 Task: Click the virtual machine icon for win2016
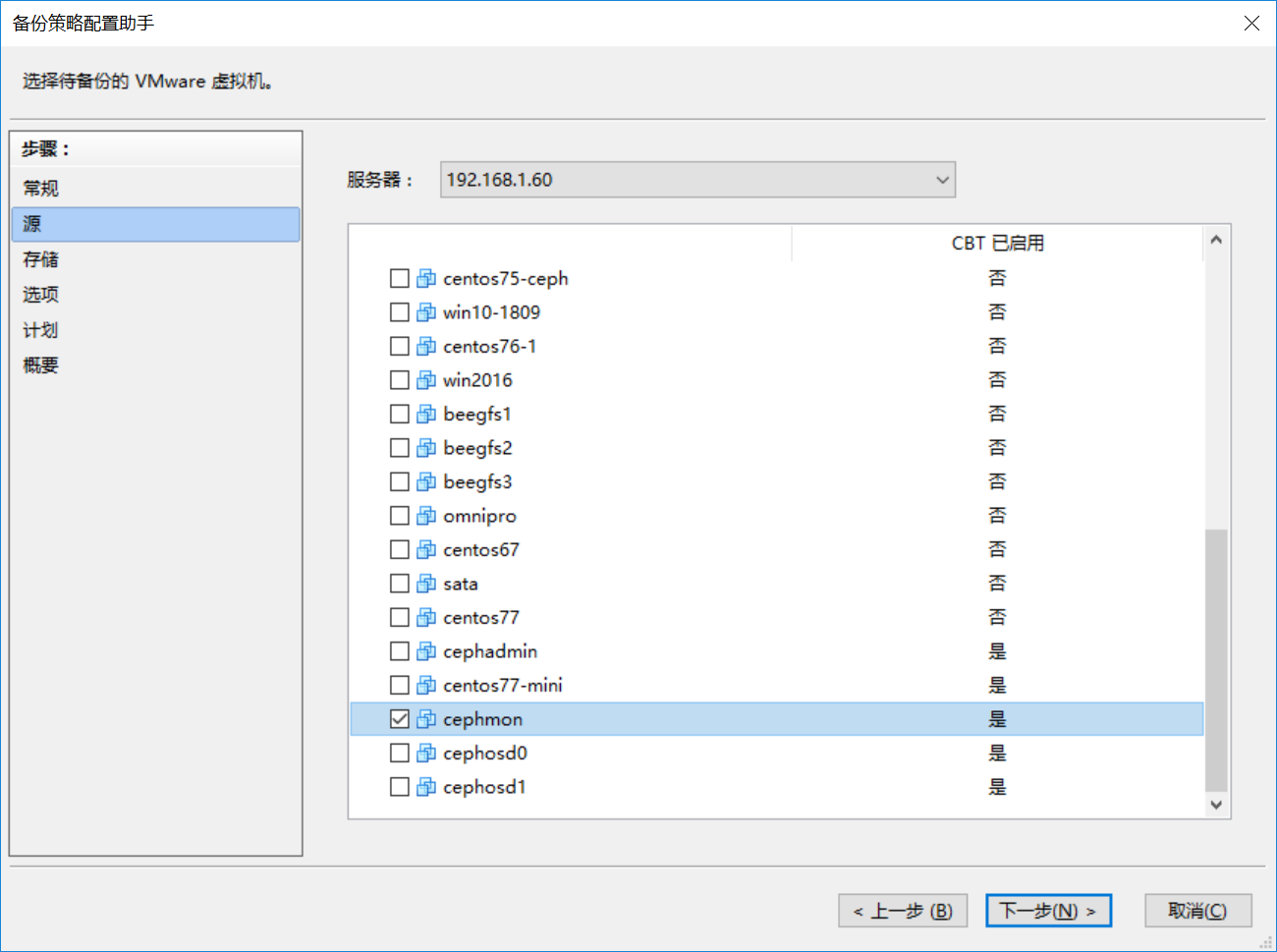[x=425, y=380]
